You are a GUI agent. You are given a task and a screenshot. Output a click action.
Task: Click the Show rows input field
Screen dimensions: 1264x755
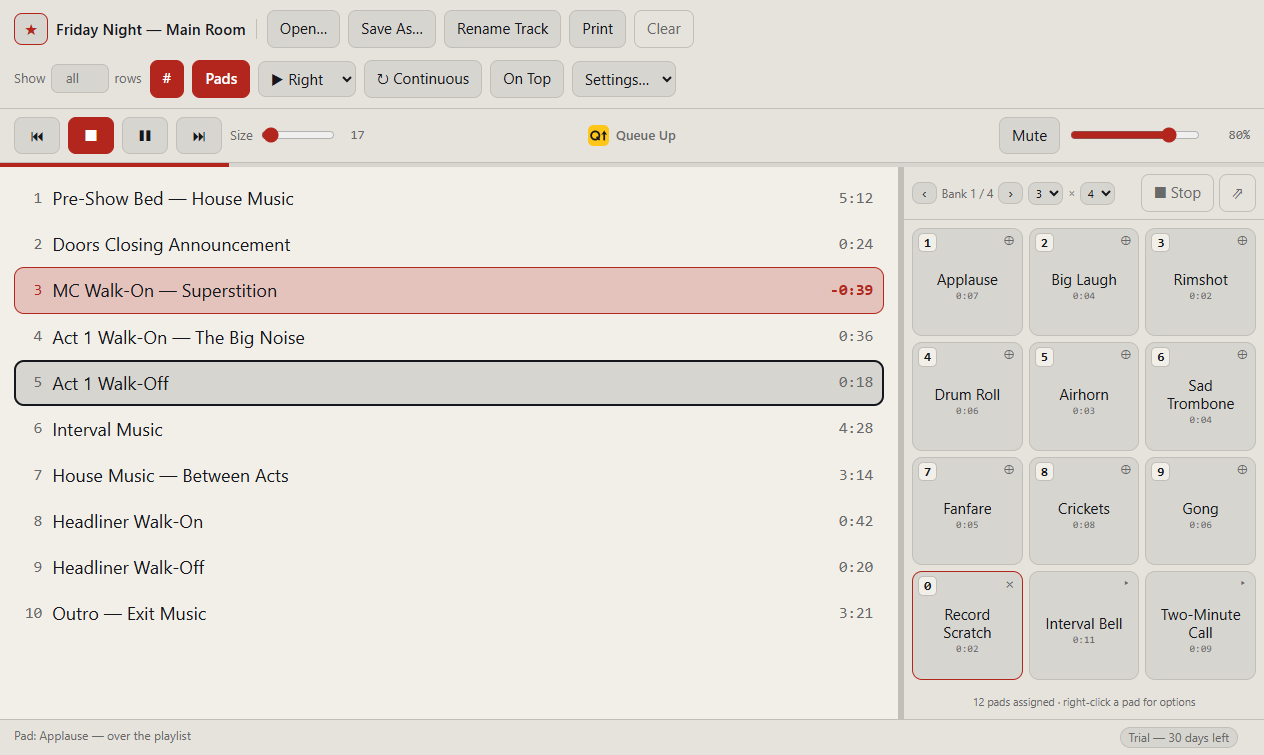pos(80,79)
